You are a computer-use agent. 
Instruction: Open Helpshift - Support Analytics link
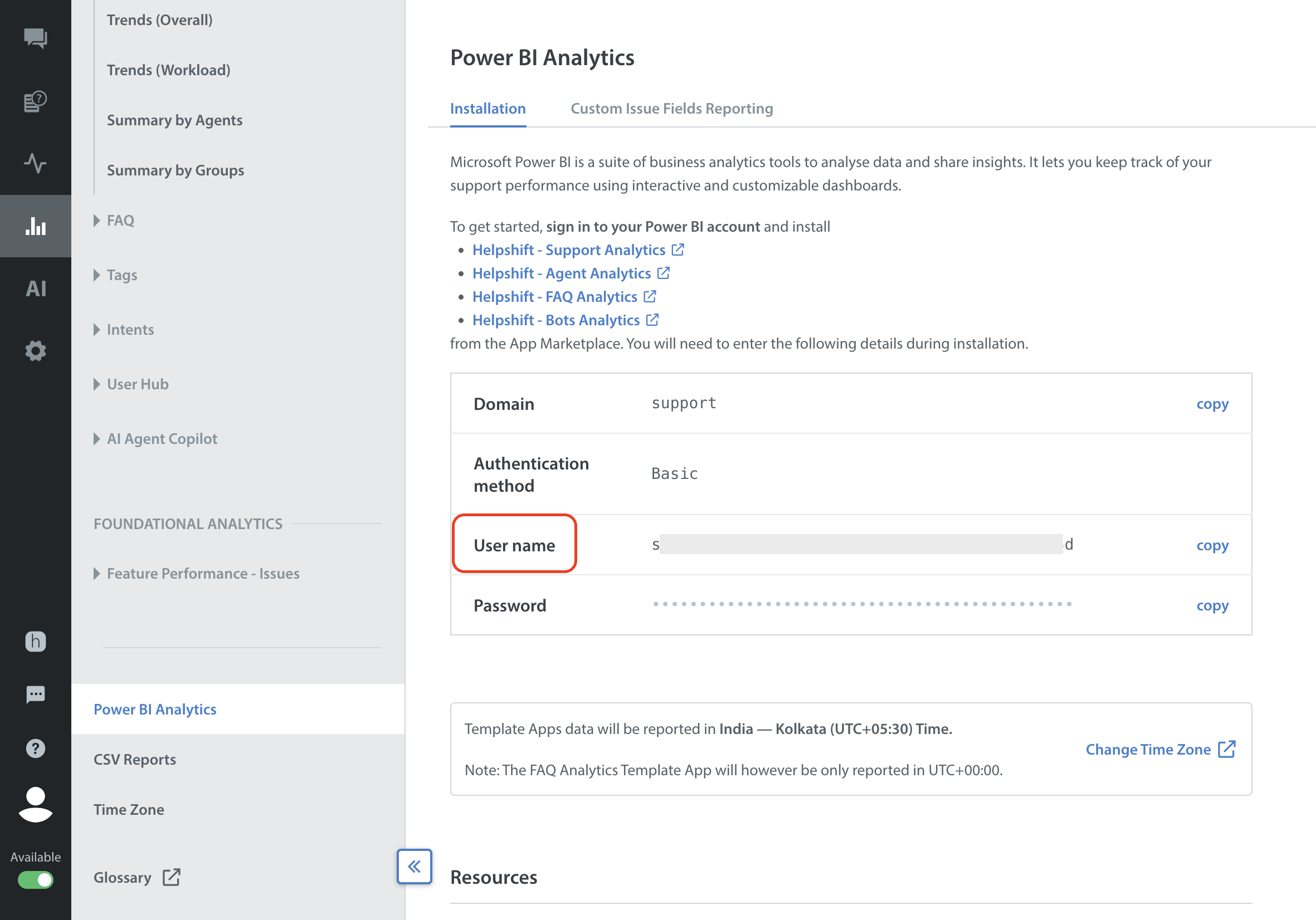tap(568, 249)
